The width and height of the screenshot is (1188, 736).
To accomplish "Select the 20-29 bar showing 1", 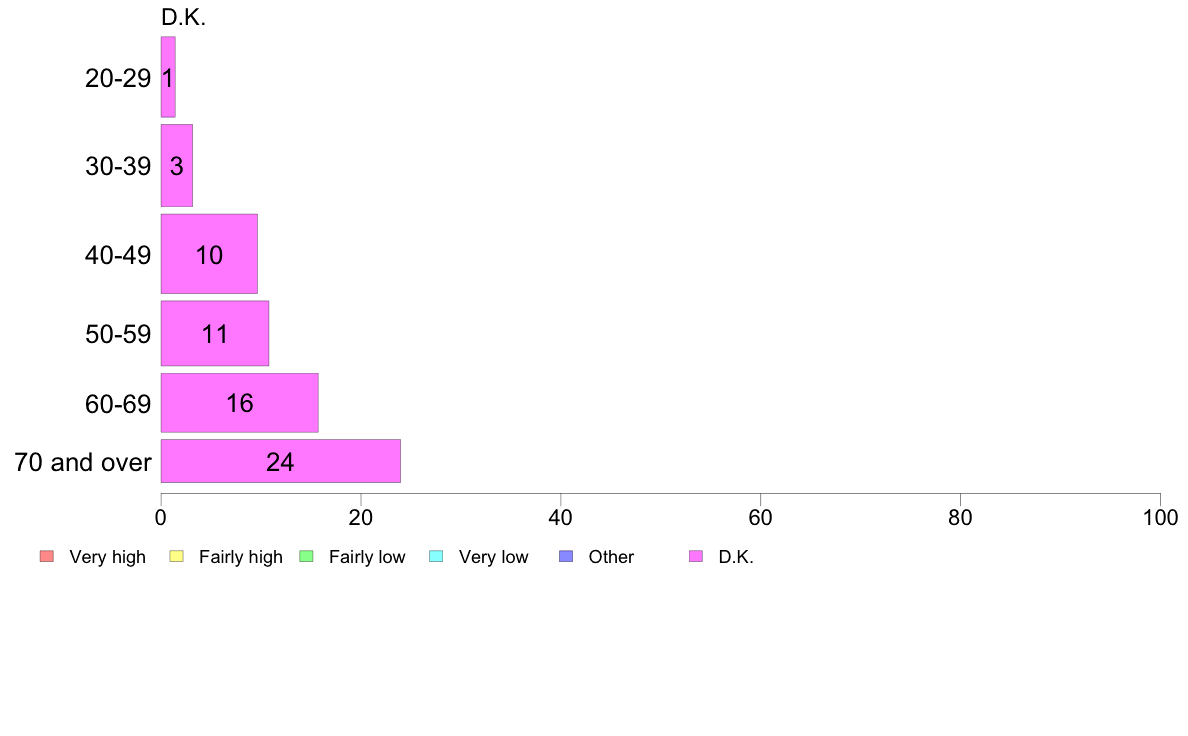I will pyautogui.click(x=168, y=77).
